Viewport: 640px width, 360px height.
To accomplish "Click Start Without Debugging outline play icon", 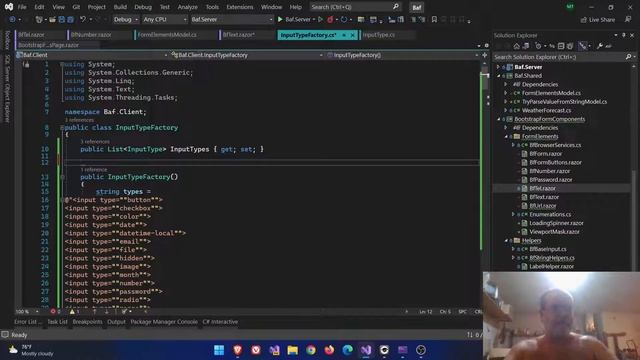I will point(320,19).
